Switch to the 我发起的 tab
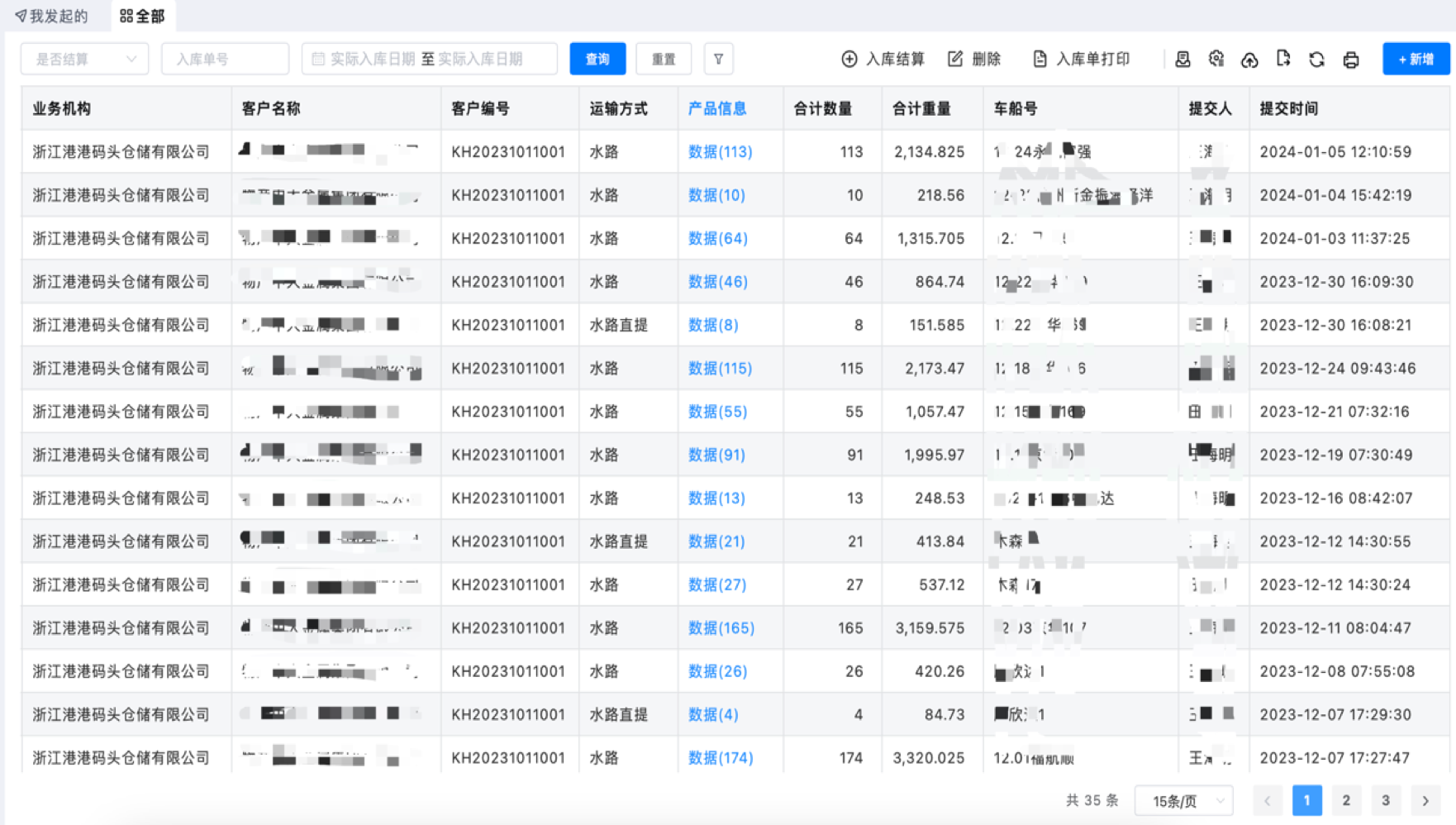1456x825 pixels. tap(51, 16)
